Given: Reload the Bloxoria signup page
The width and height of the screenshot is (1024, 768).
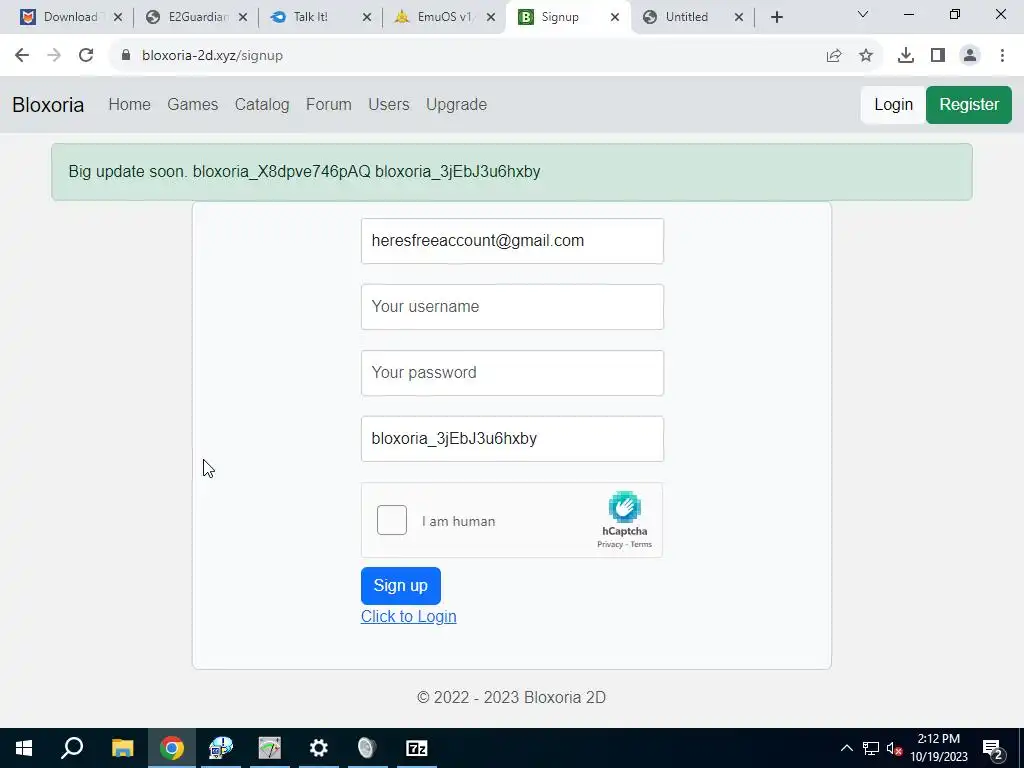Looking at the screenshot, I should [86, 56].
